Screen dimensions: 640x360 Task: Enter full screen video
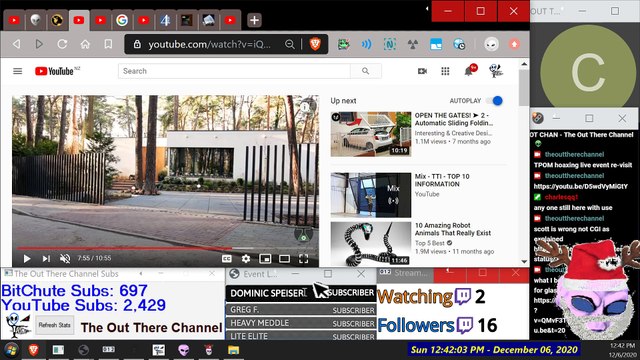[x=303, y=259]
